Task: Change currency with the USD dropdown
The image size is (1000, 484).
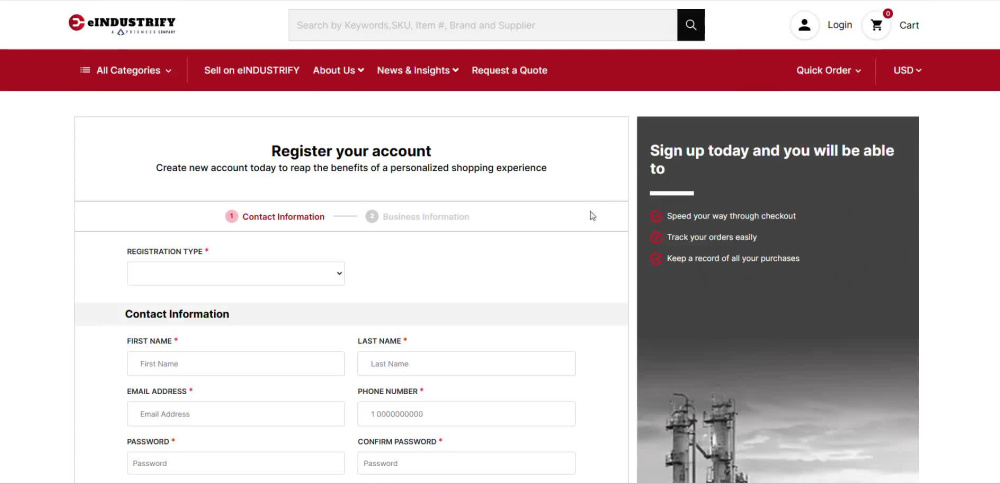Action: coord(908,70)
